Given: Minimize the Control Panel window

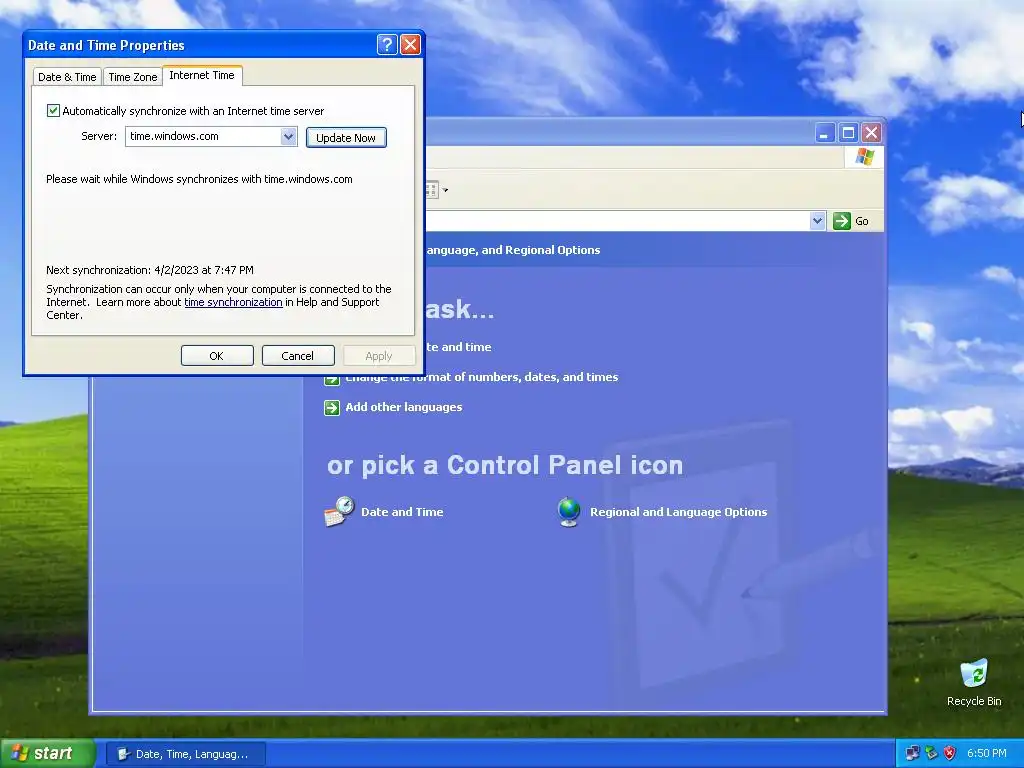Looking at the screenshot, I should coord(825,133).
